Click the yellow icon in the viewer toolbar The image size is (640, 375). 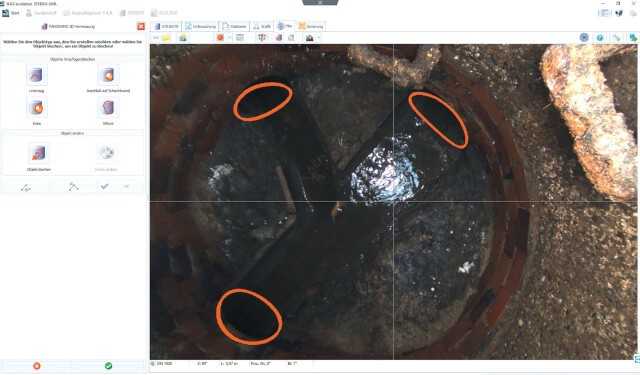(166, 38)
